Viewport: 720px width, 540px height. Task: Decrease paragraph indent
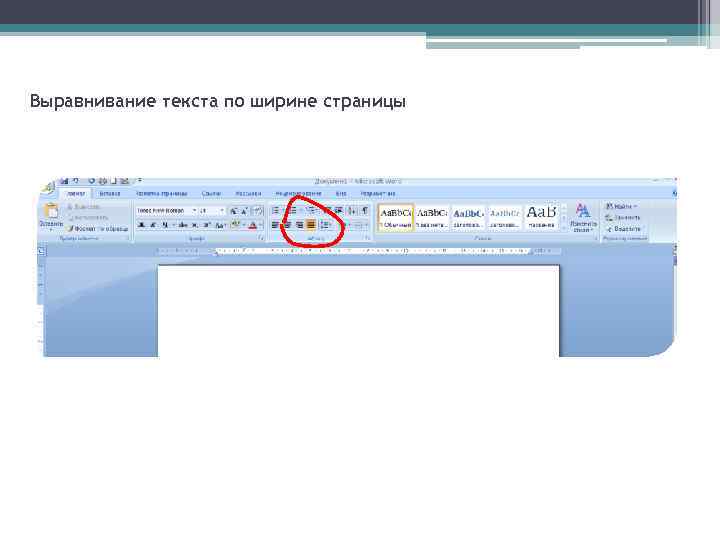click(x=327, y=211)
